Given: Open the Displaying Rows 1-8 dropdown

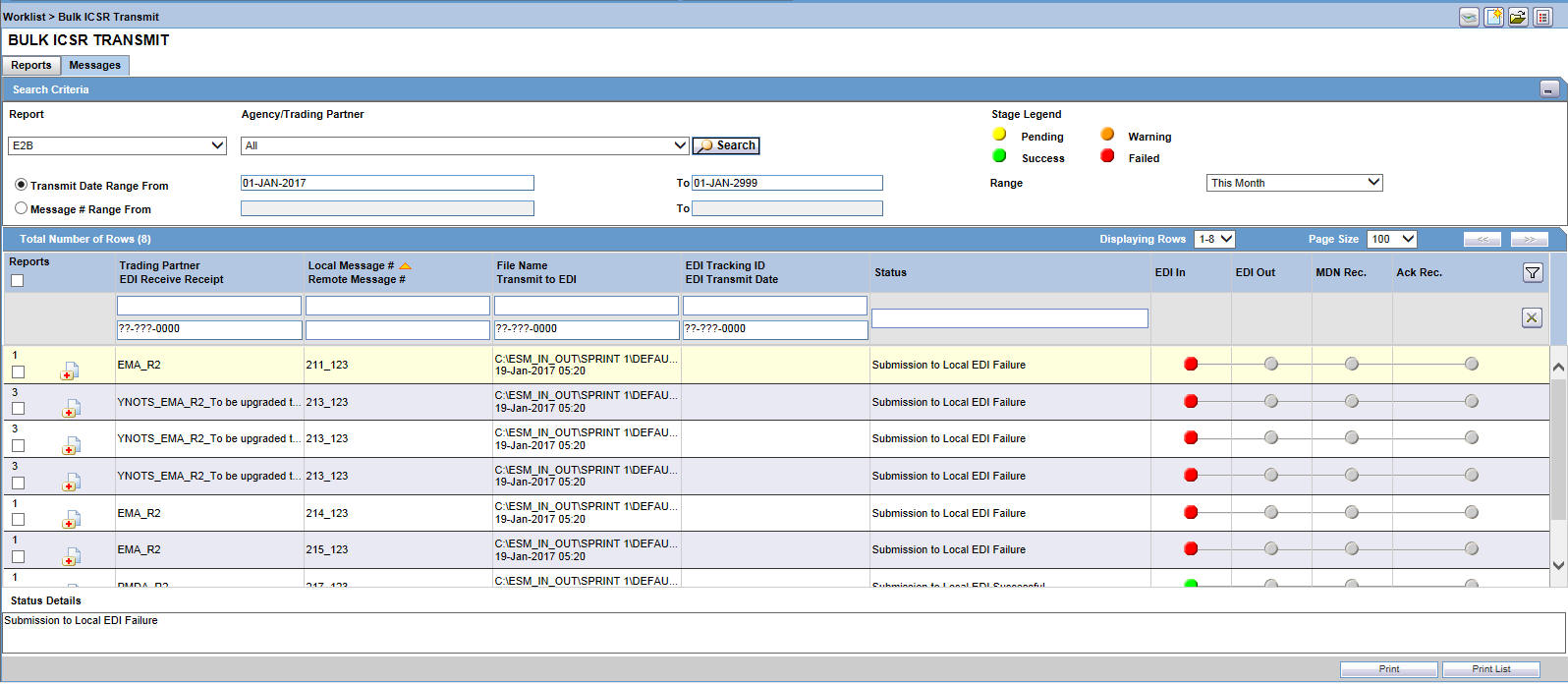Looking at the screenshot, I should 1214,239.
